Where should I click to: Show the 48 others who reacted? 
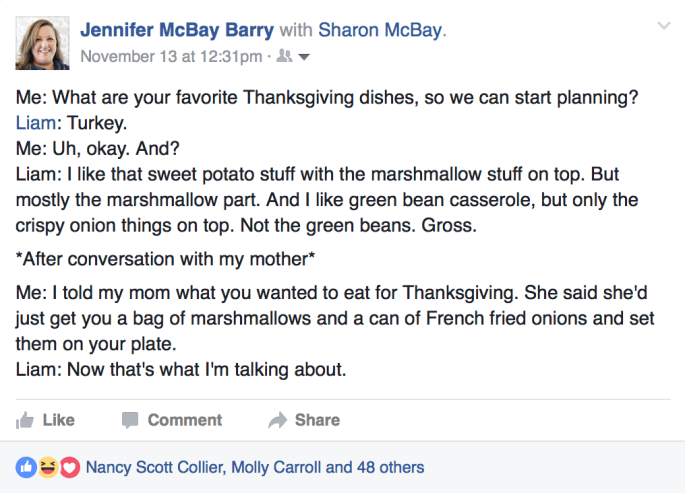point(390,467)
